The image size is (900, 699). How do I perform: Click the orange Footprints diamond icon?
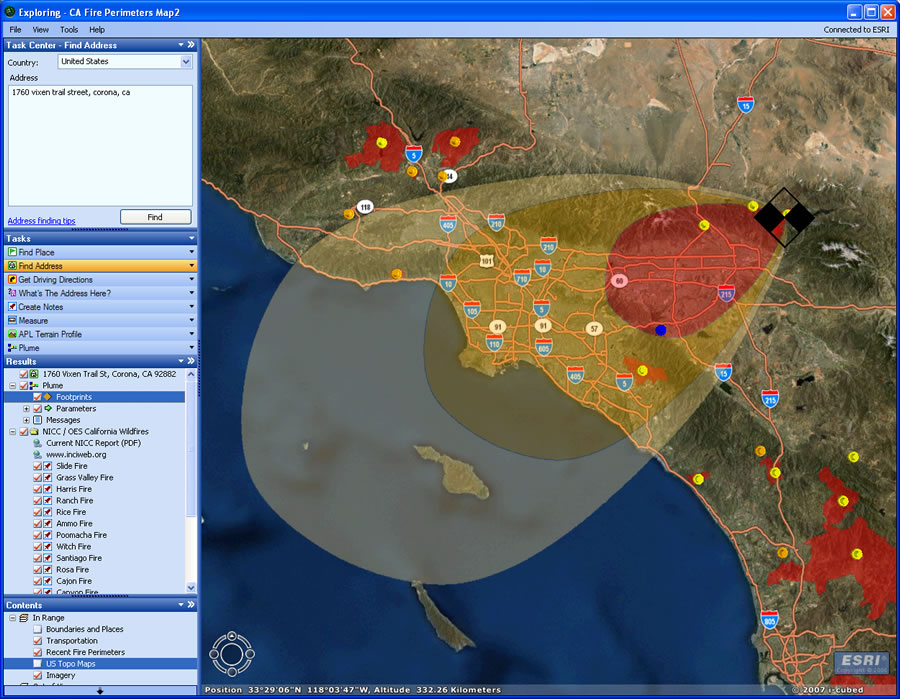pyautogui.click(x=48, y=397)
